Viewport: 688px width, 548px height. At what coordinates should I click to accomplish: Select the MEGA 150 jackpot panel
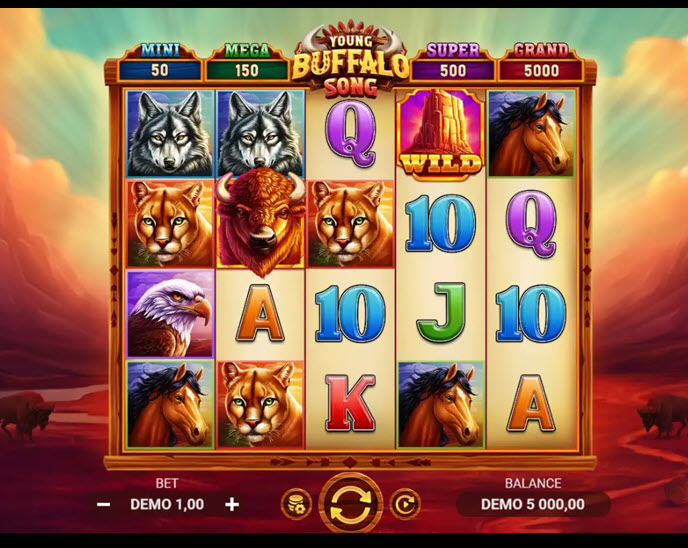(x=247, y=63)
